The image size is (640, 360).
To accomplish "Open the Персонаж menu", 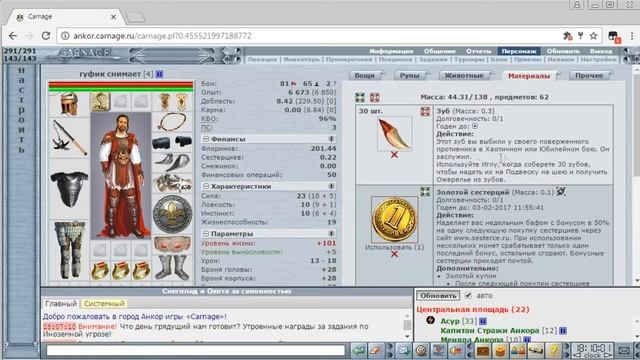I will click(519, 51).
